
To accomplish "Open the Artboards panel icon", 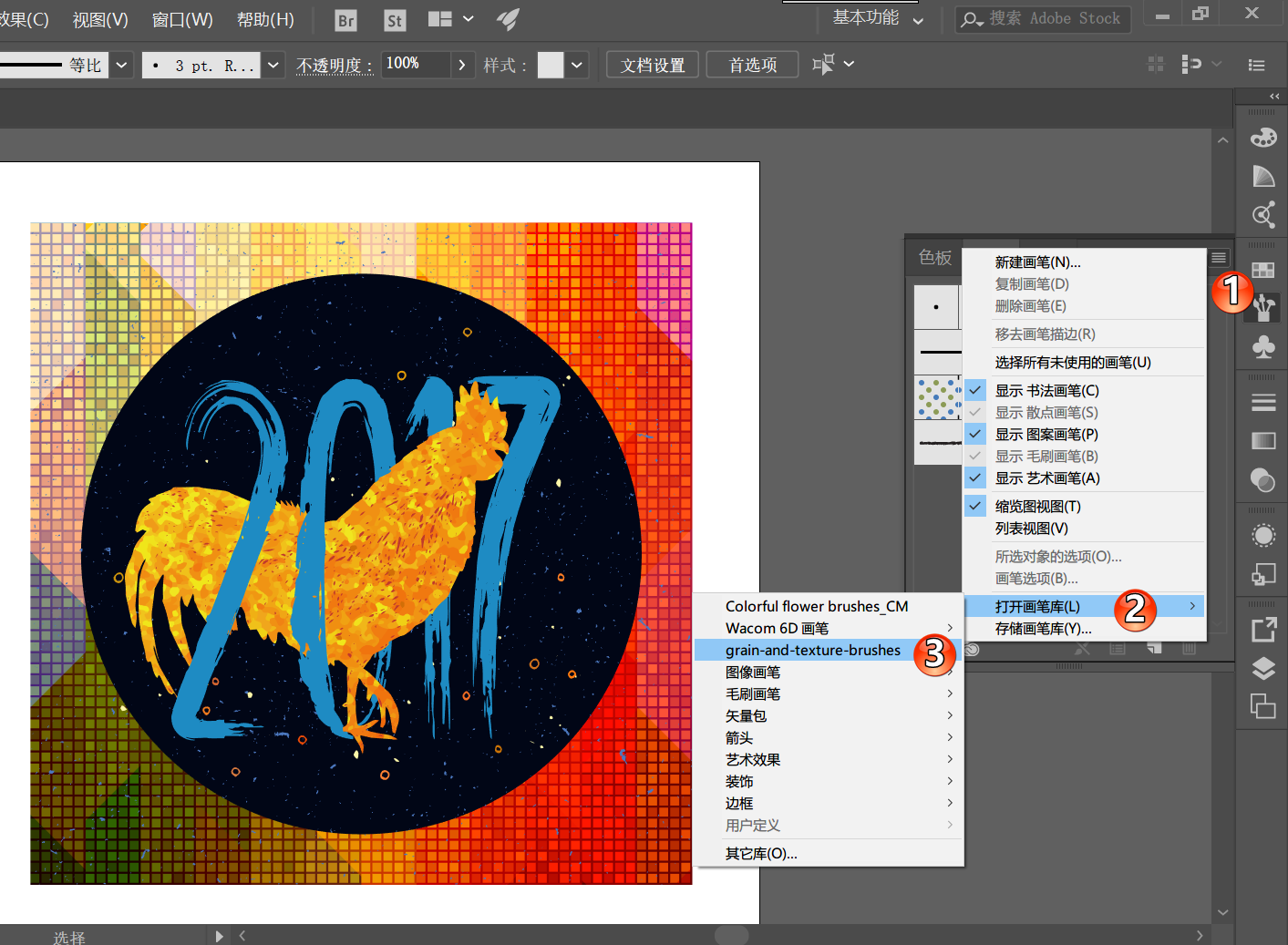I will (1262, 706).
